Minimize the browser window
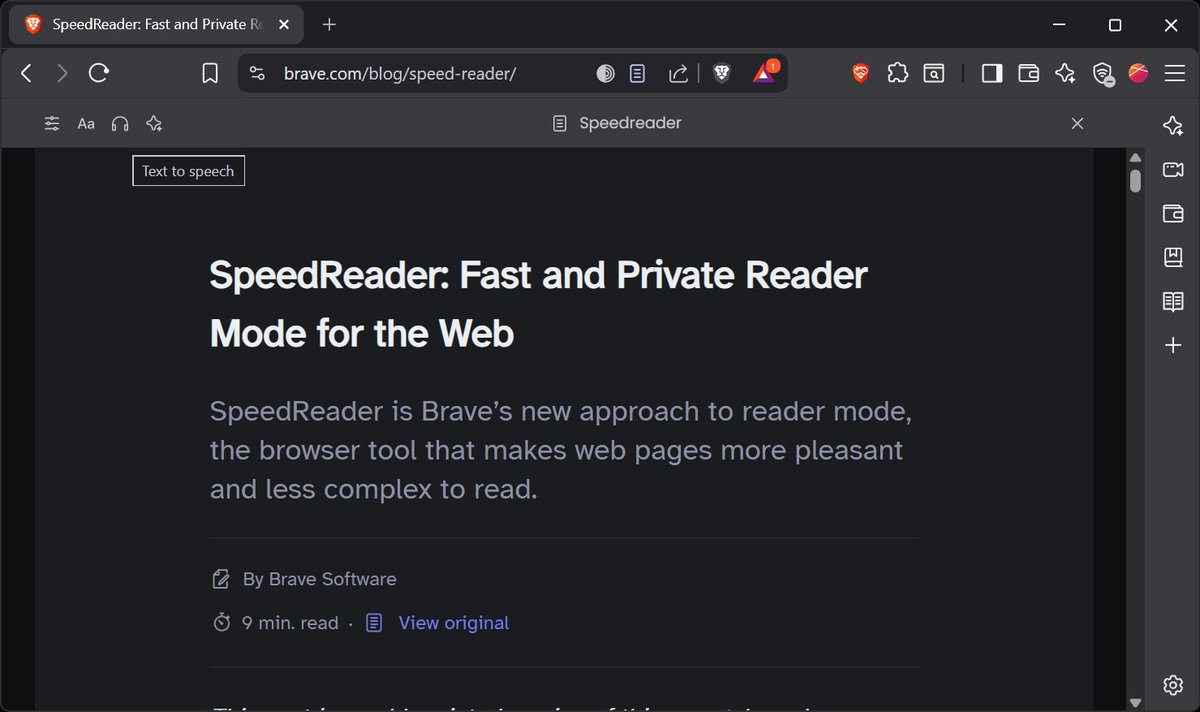1200x712 pixels. click(x=1061, y=24)
